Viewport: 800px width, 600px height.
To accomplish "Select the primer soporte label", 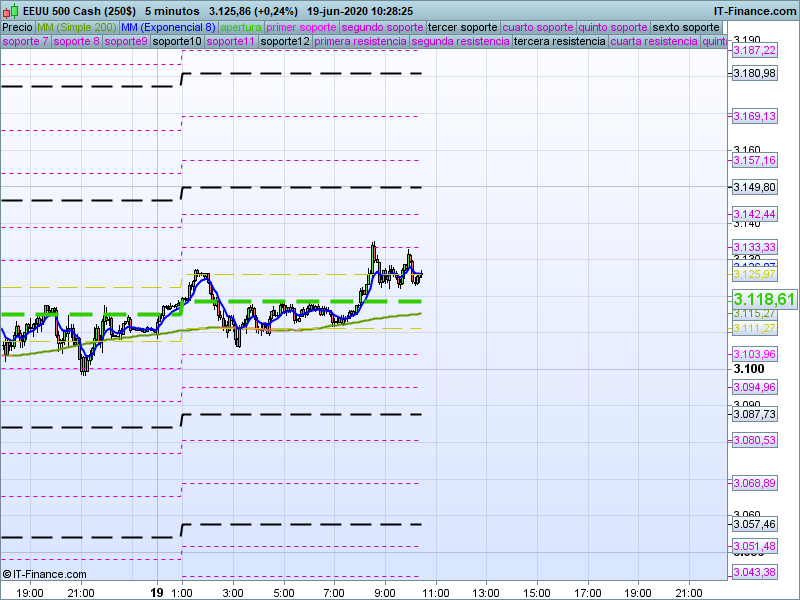I will pyautogui.click(x=302, y=27).
